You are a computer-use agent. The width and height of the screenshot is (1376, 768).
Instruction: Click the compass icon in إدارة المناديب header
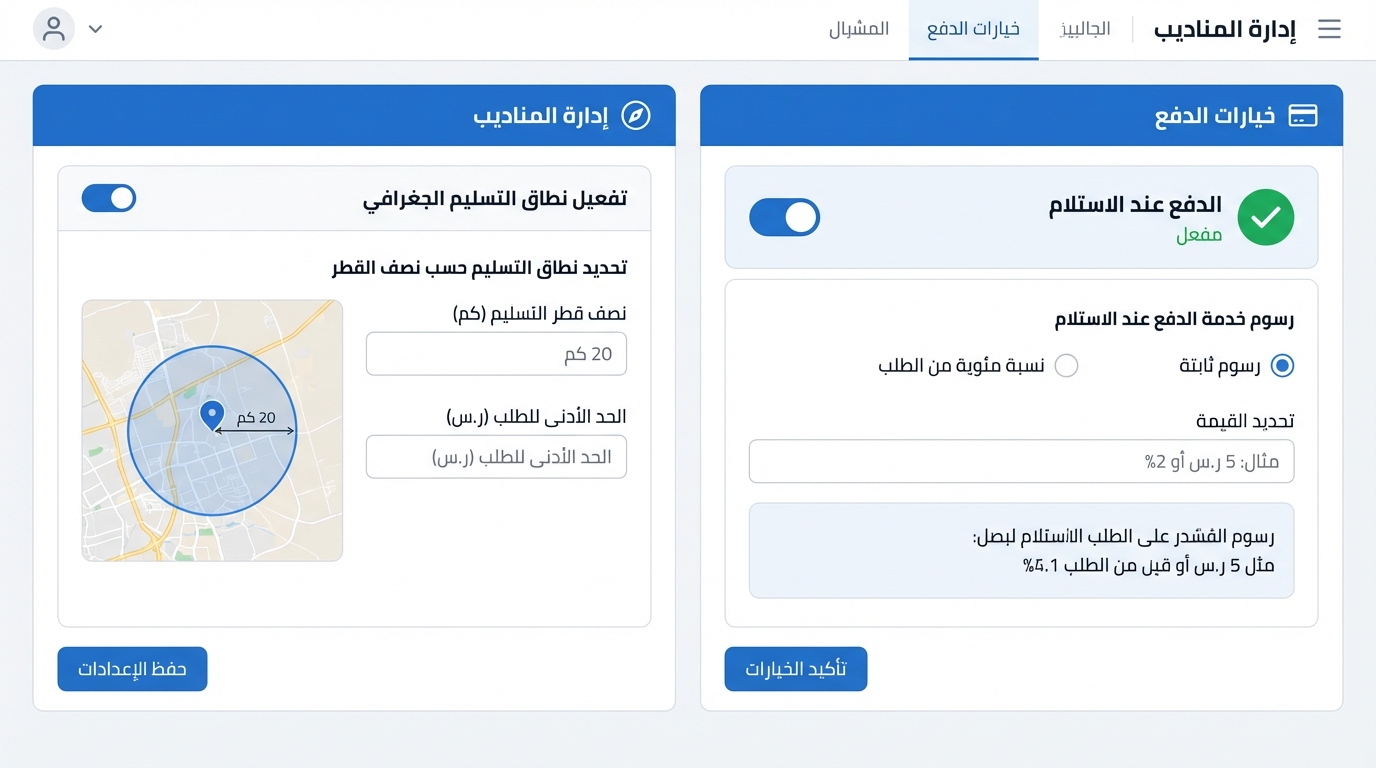(x=636, y=116)
